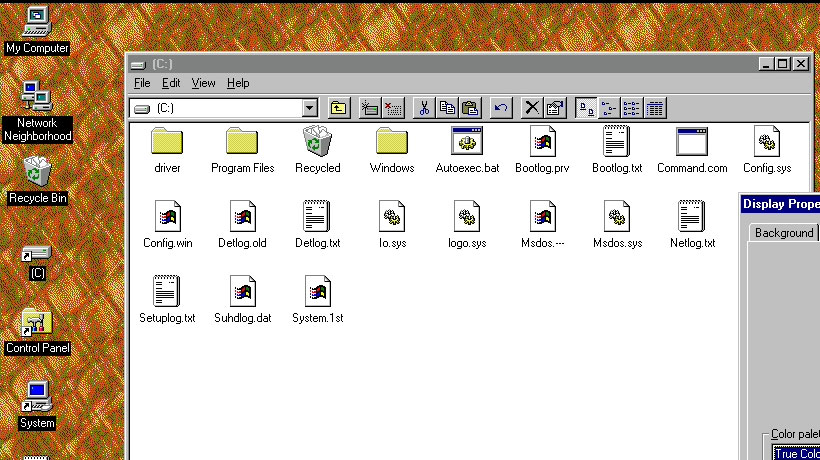Select the My Computer desktop icon
The height and width of the screenshot is (460, 820).
[x=37, y=30]
